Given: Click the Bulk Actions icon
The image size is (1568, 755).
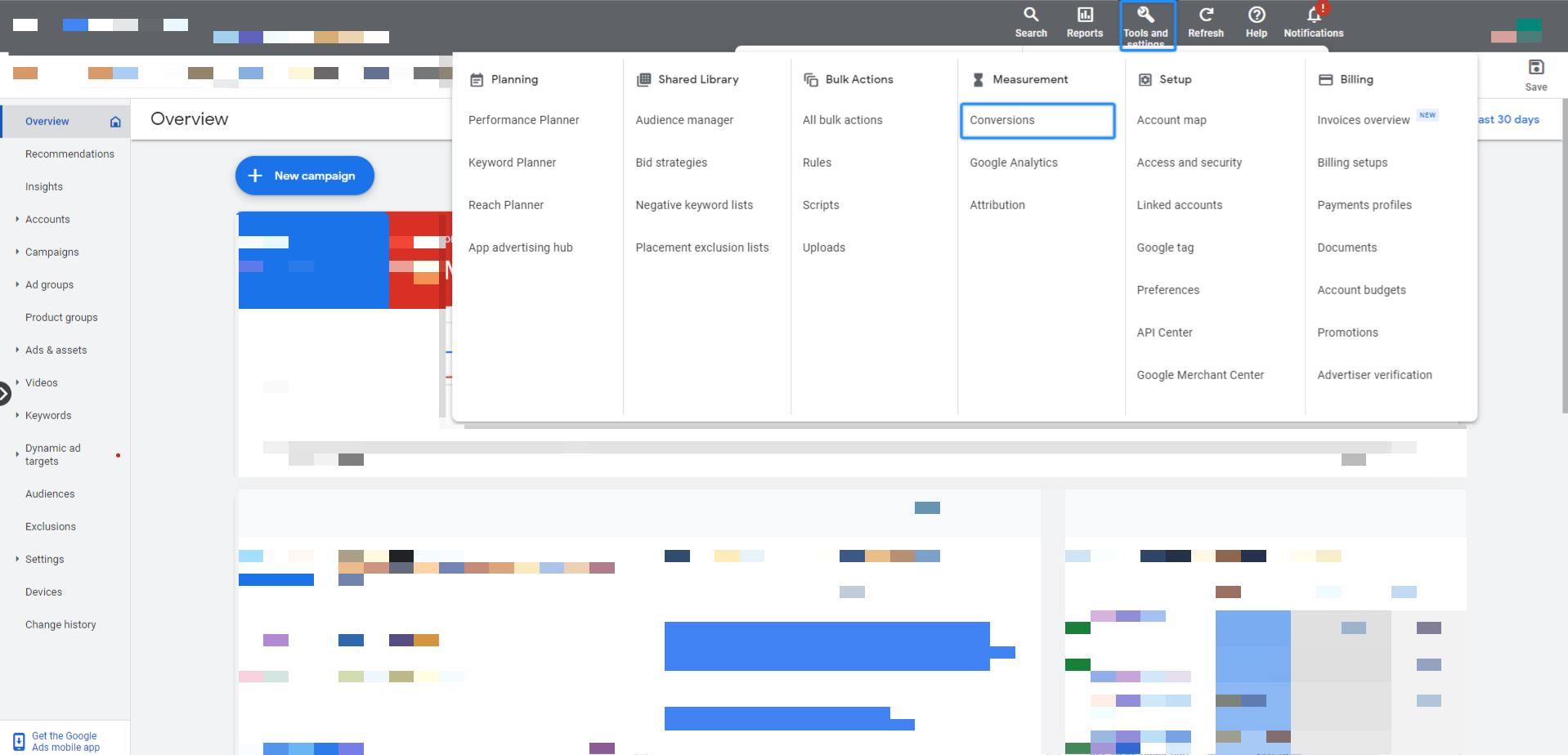Looking at the screenshot, I should tap(811, 79).
